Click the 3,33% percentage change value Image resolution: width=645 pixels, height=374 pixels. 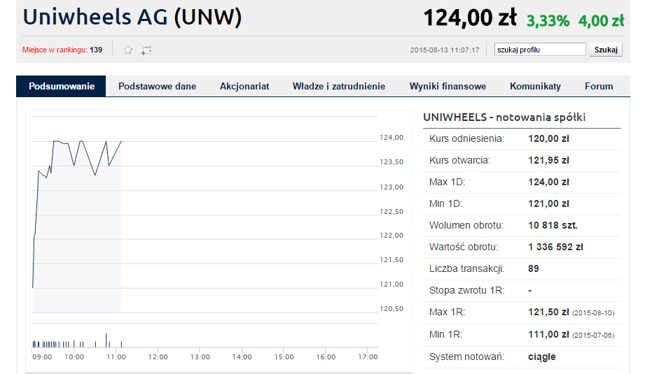[548, 21]
